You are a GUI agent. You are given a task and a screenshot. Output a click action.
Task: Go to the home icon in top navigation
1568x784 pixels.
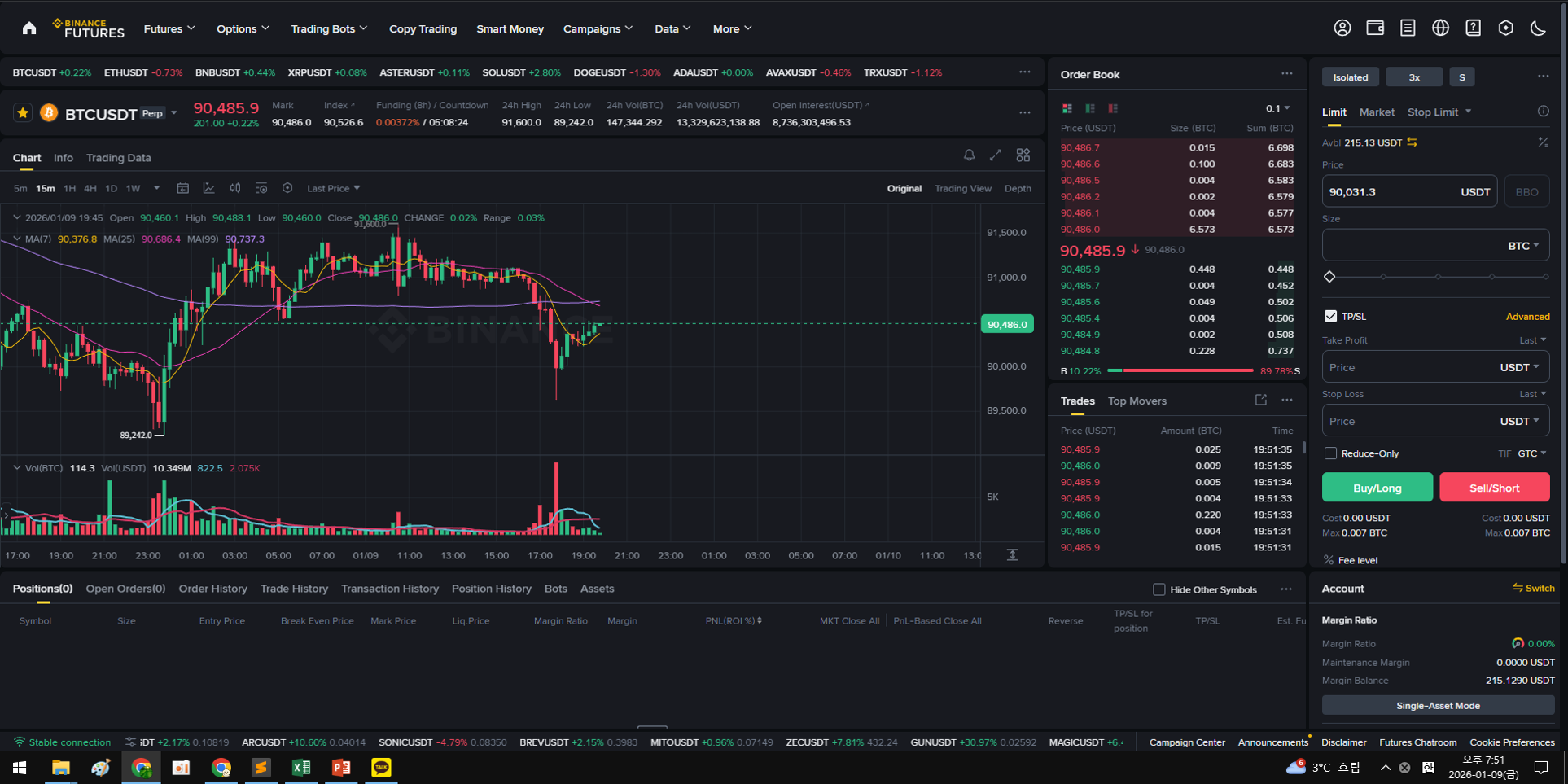pos(29,28)
